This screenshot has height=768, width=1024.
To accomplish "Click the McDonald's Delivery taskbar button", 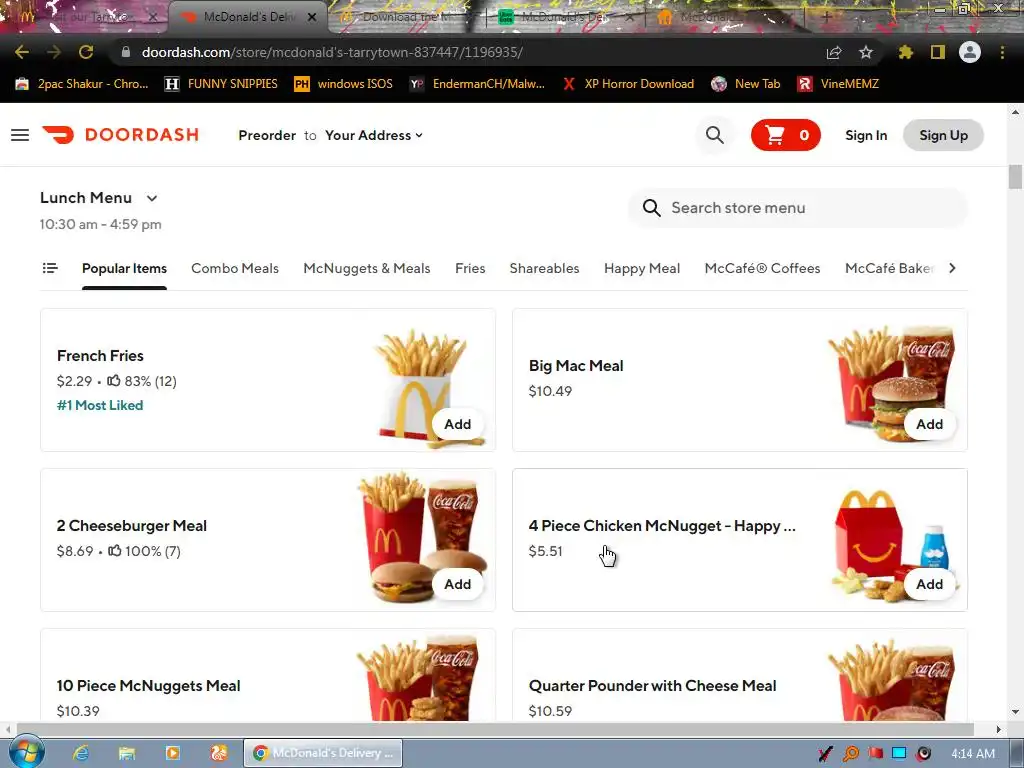I will [x=323, y=753].
